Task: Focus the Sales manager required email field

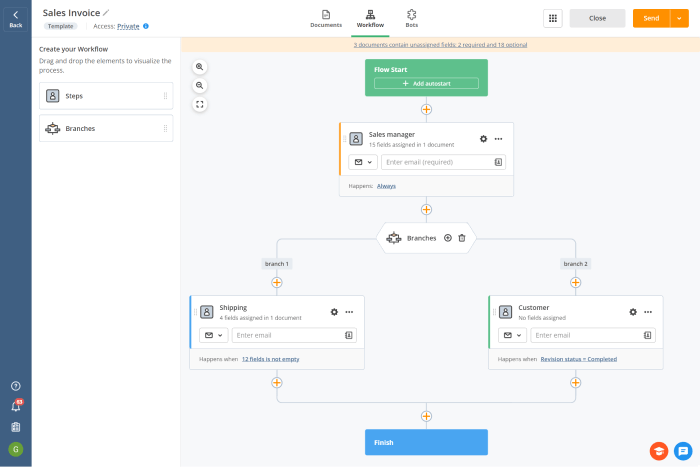Action: [443, 162]
